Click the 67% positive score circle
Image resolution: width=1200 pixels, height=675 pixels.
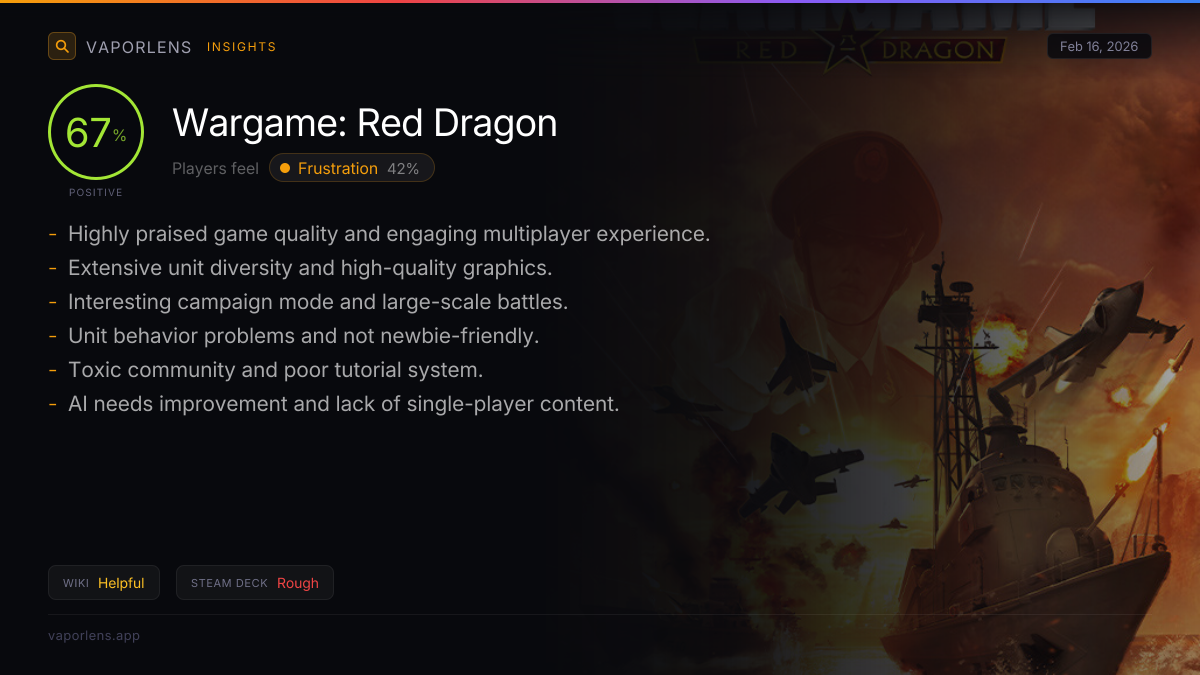[x=96, y=132]
